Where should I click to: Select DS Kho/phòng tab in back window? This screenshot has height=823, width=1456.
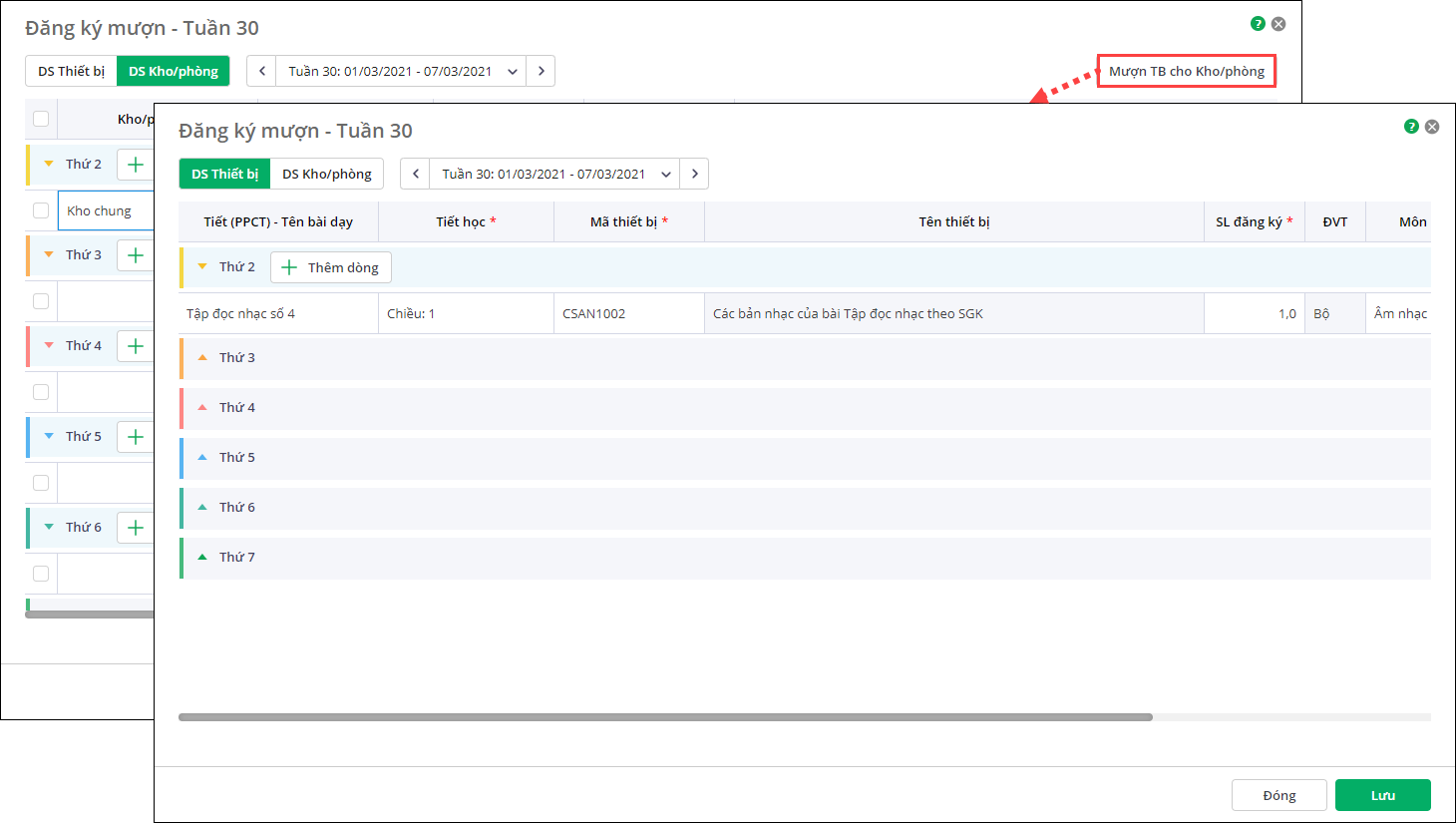click(174, 71)
